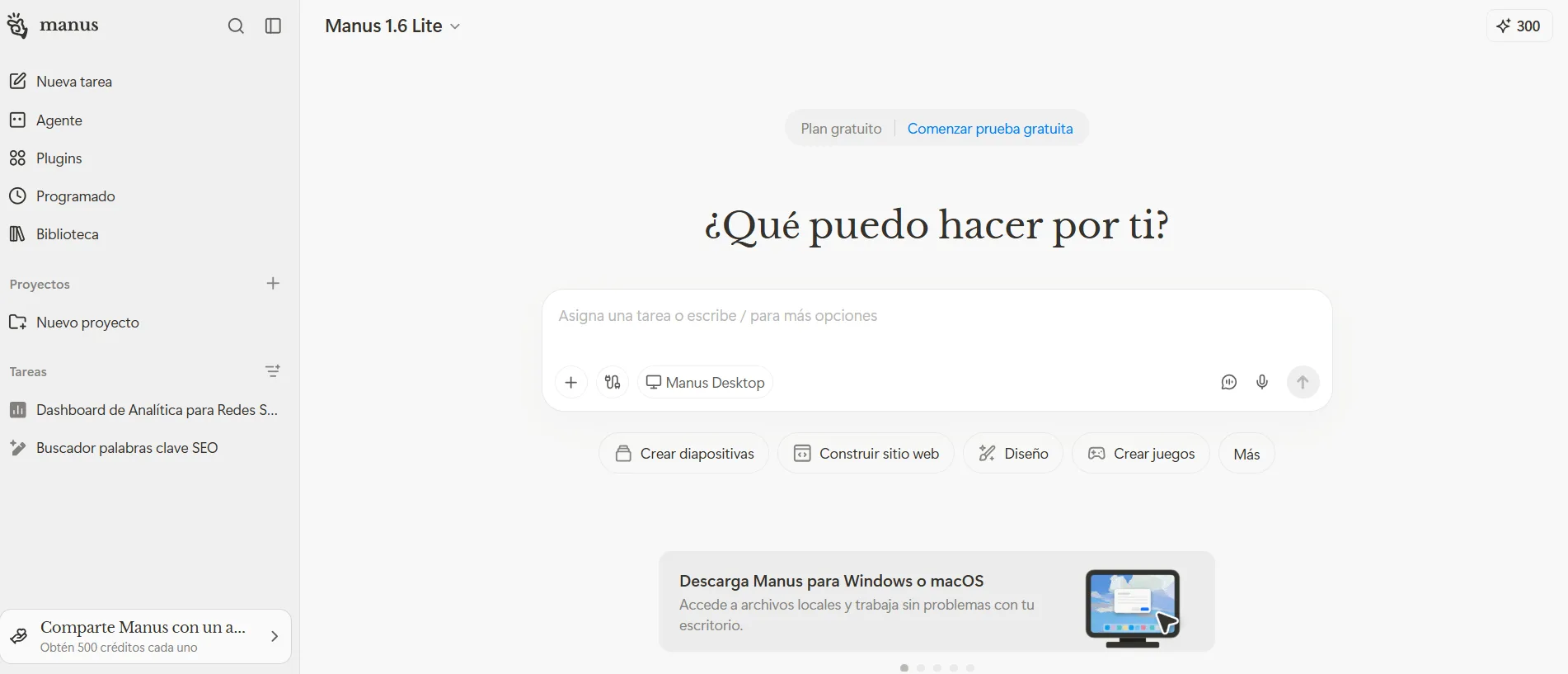Choose Construir sitio web suggestion

866,454
